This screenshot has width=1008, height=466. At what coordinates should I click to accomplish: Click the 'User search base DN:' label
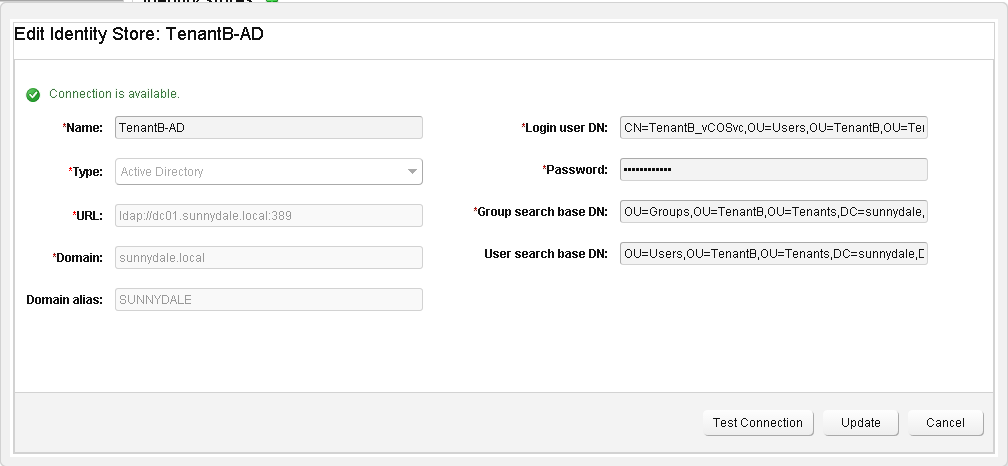[x=546, y=254]
